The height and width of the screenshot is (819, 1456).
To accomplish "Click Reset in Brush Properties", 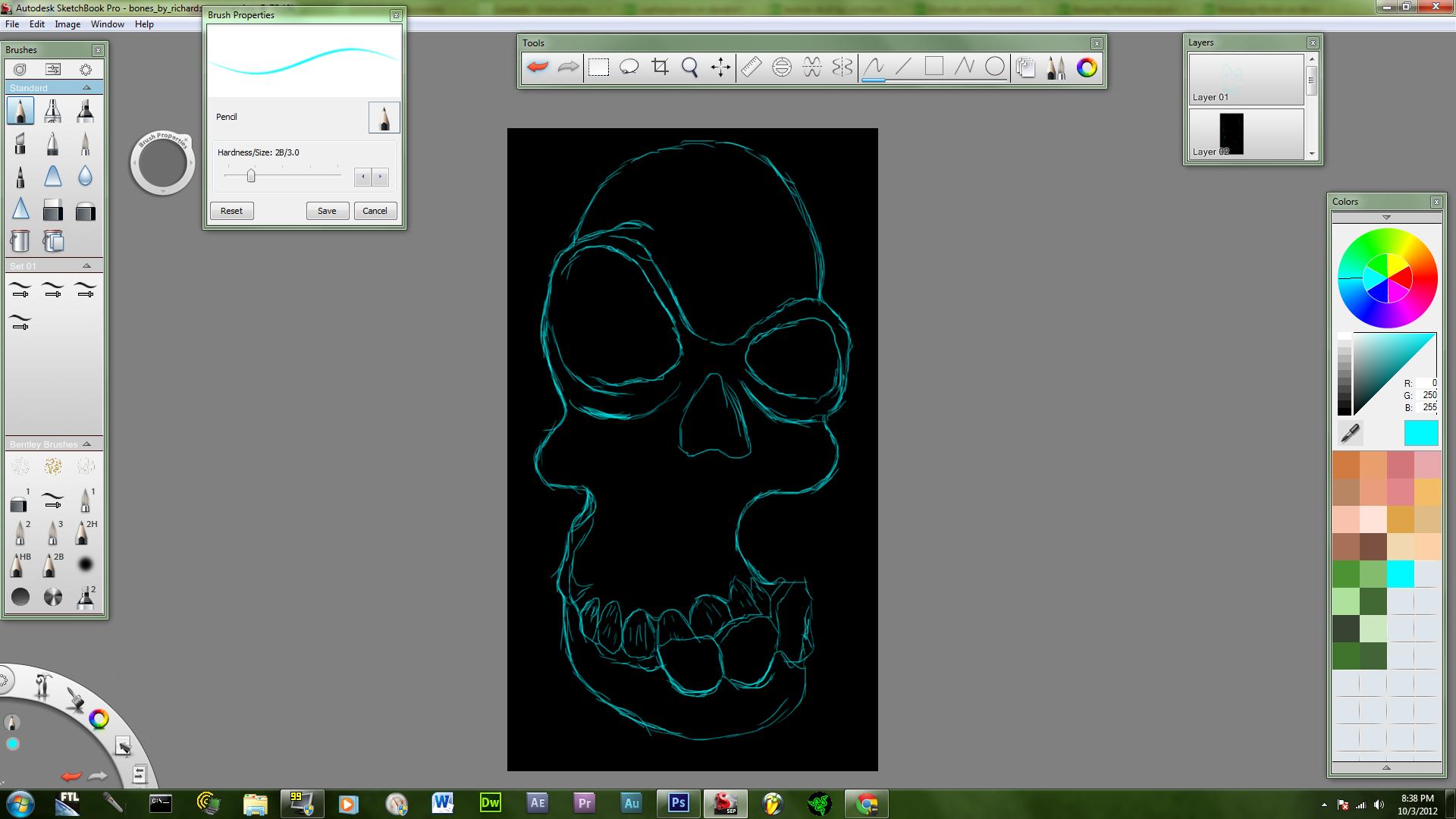I will coord(231,211).
